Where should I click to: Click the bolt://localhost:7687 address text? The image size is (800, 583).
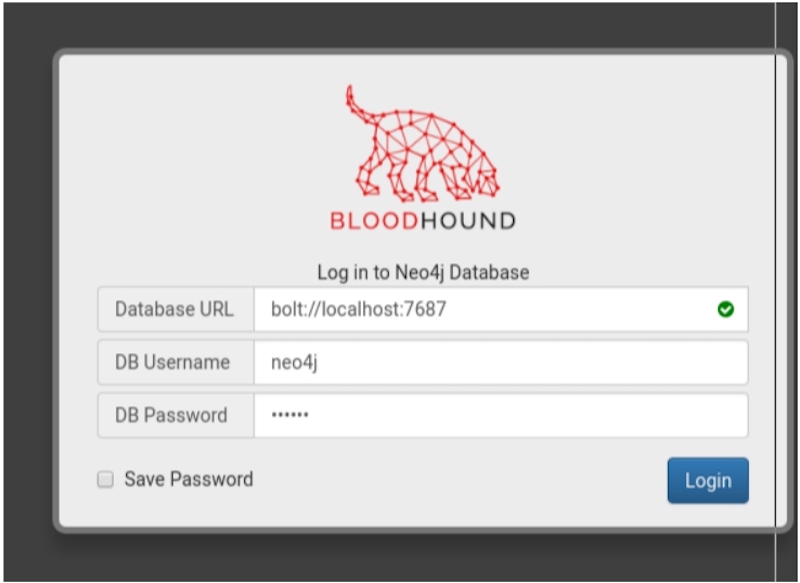(359, 310)
